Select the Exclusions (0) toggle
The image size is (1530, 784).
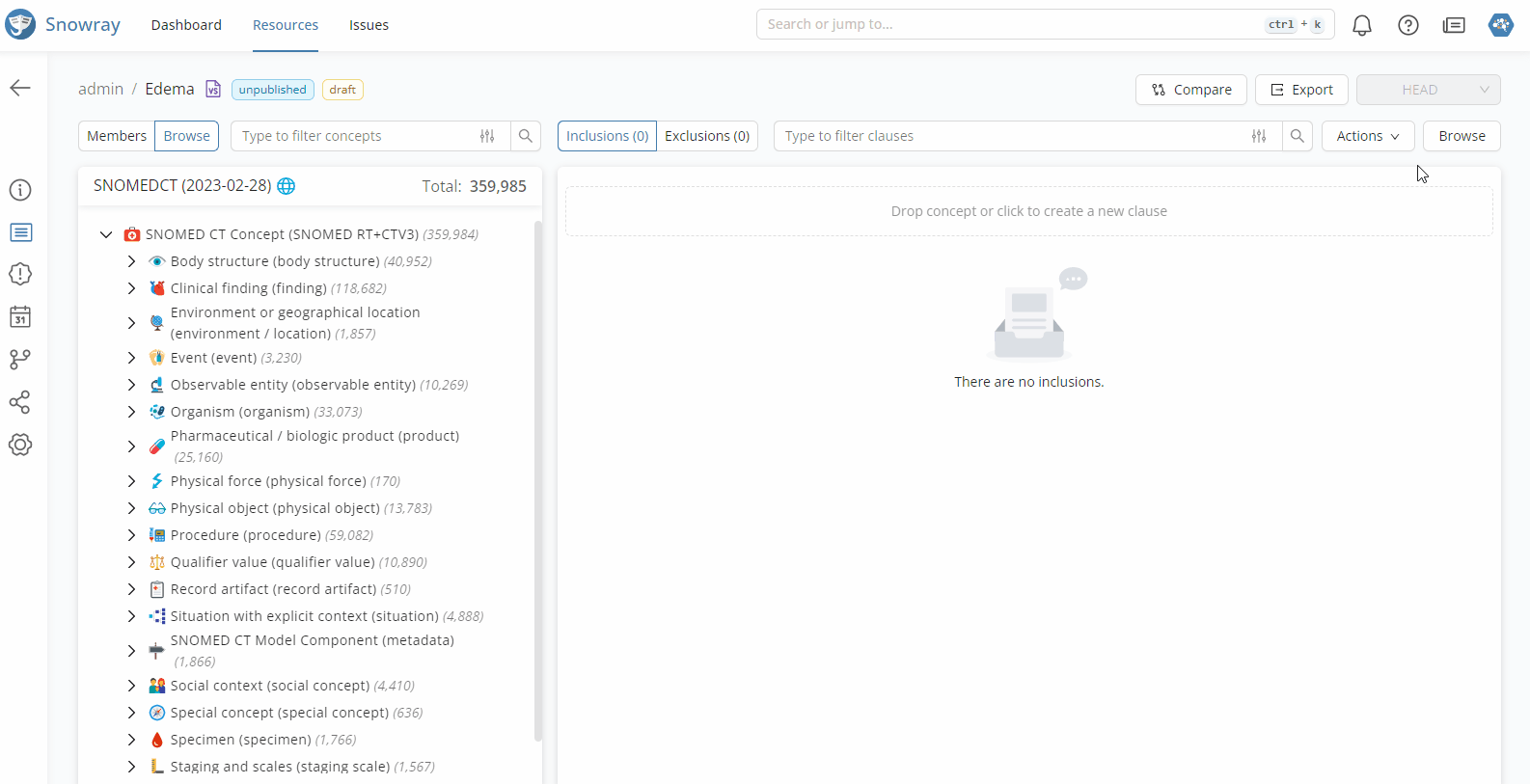pyautogui.click(x=706, y=136)
